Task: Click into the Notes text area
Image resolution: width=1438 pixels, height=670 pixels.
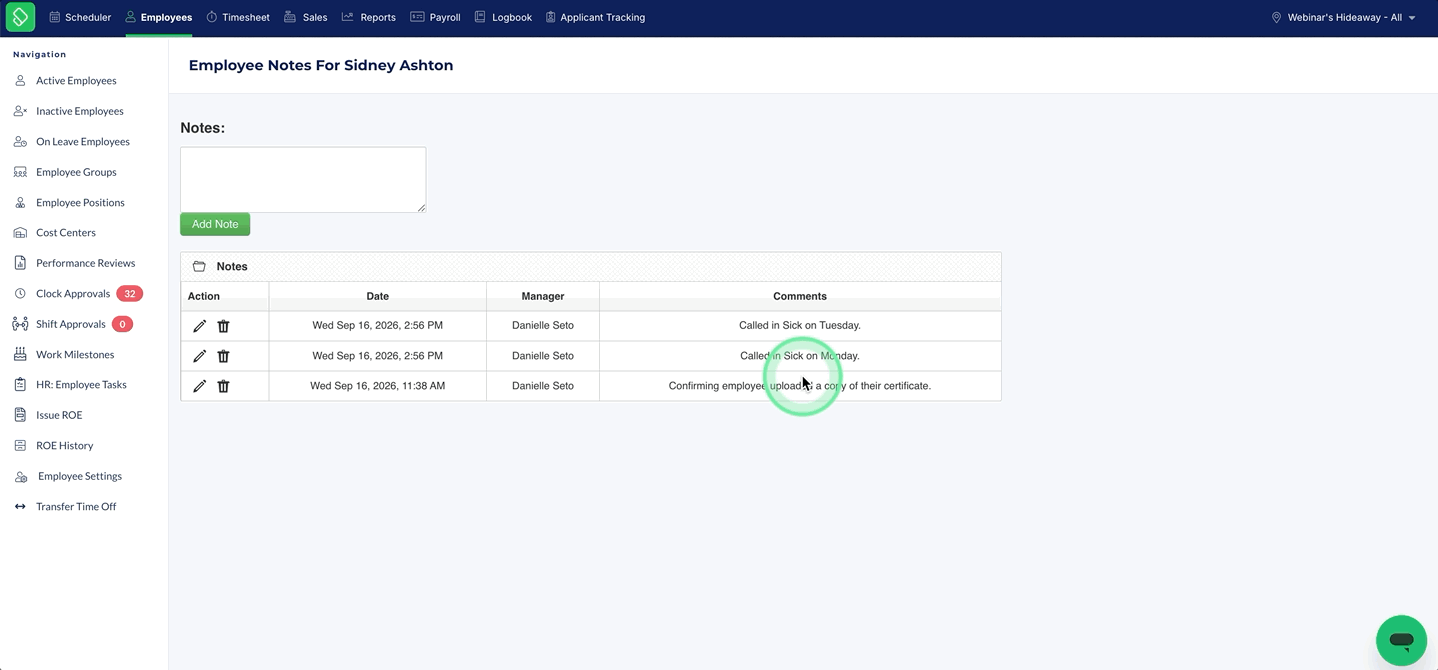Action: (303, 180)
